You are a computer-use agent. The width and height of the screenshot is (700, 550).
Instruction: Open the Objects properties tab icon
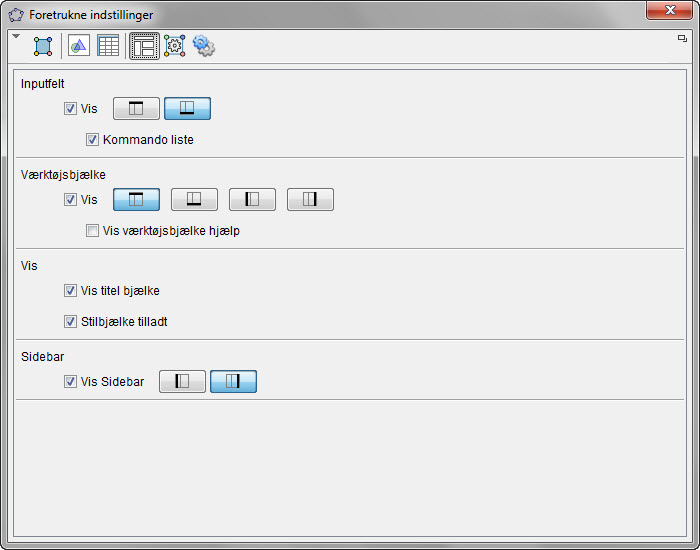43,46
